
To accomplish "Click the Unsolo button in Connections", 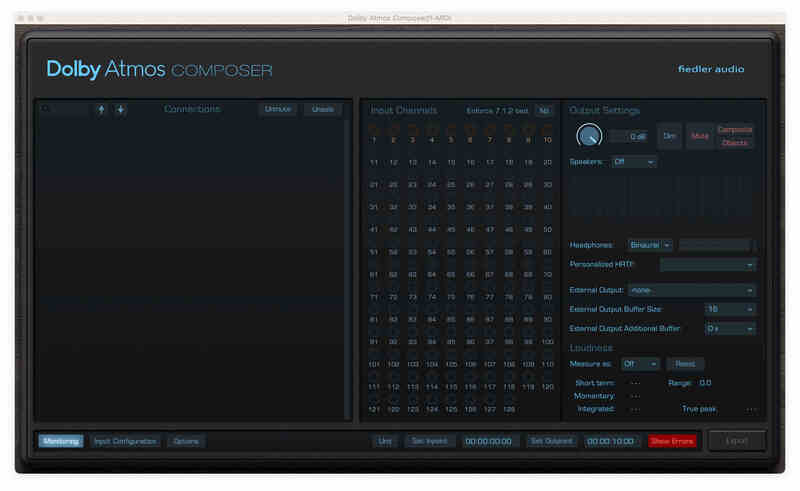I will pyautogui.click(x=322, y=109).
